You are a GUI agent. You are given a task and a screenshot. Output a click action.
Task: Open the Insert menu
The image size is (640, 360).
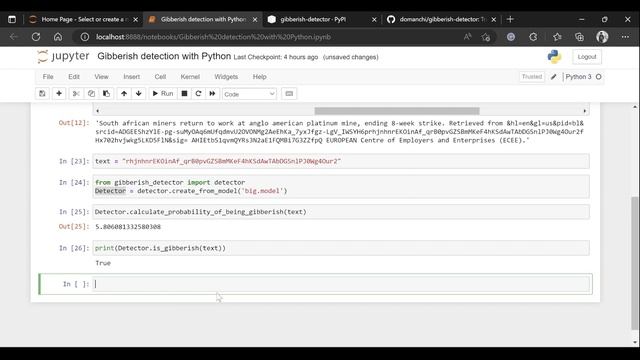click(x=131, y=77)
